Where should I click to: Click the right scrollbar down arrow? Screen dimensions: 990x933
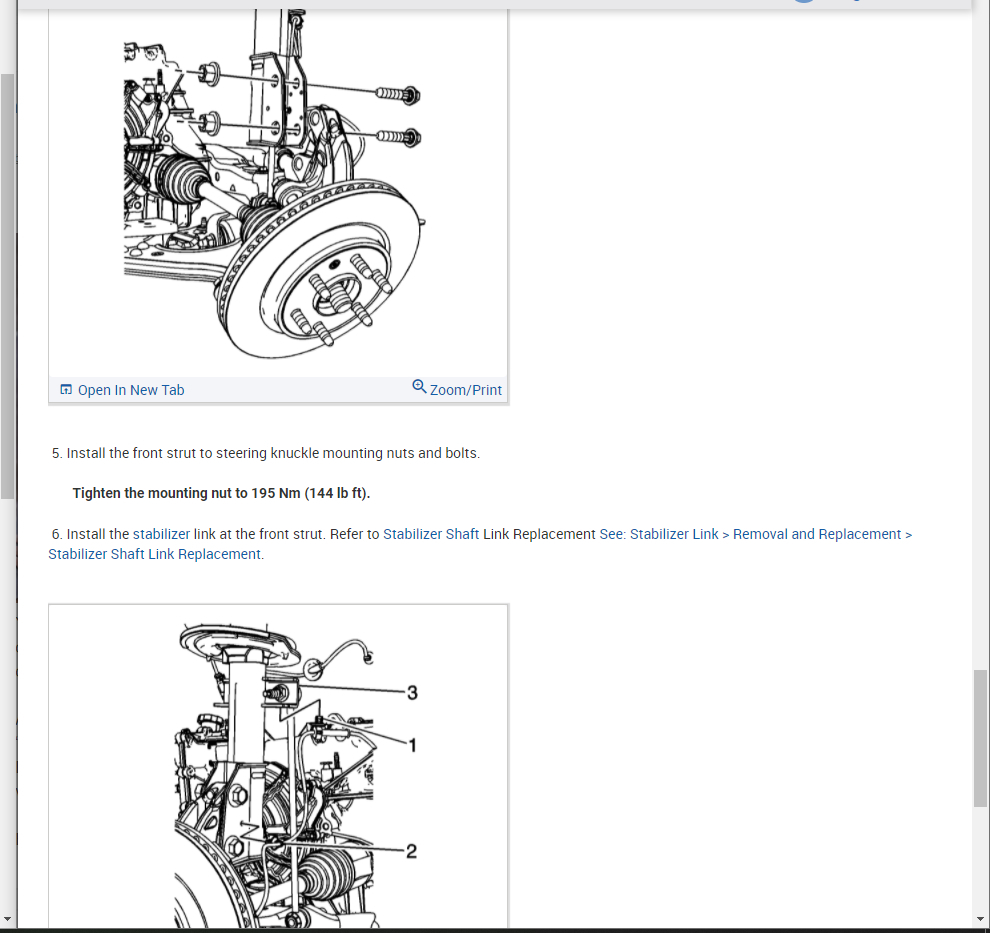pyautogui.click(x=980, y=918)
